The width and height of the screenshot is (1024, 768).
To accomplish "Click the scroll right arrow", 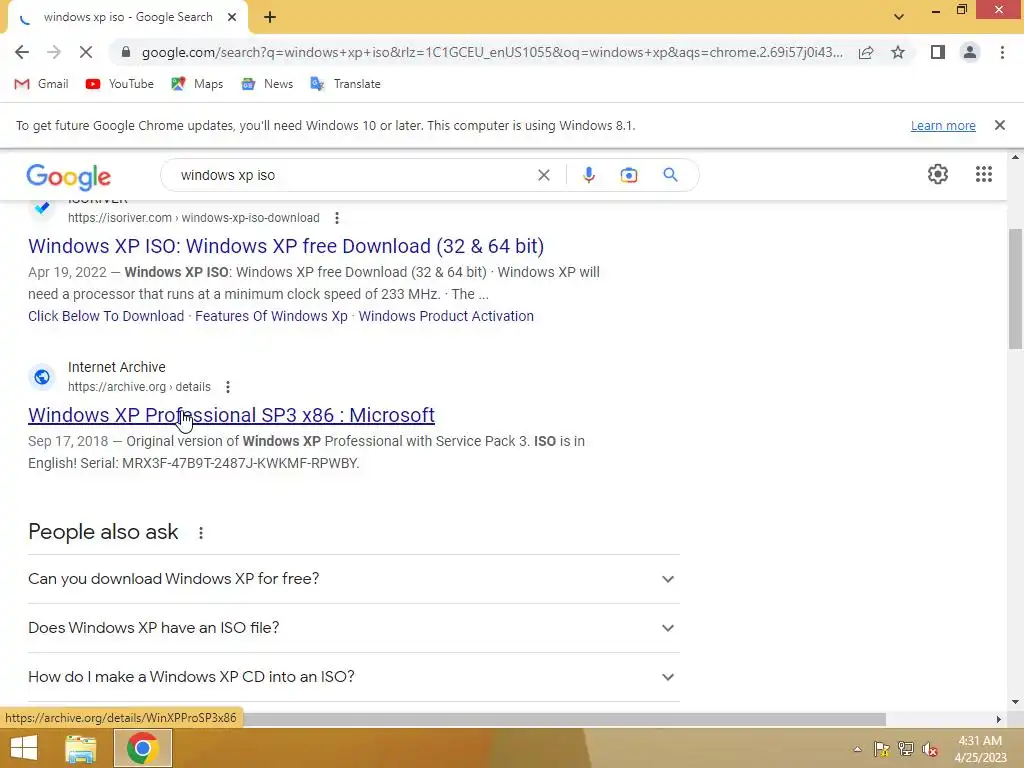I will pos(999,719).
